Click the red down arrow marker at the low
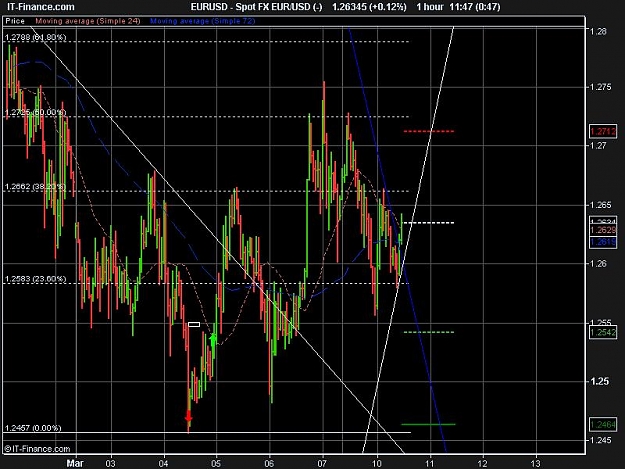 (189, 416)
